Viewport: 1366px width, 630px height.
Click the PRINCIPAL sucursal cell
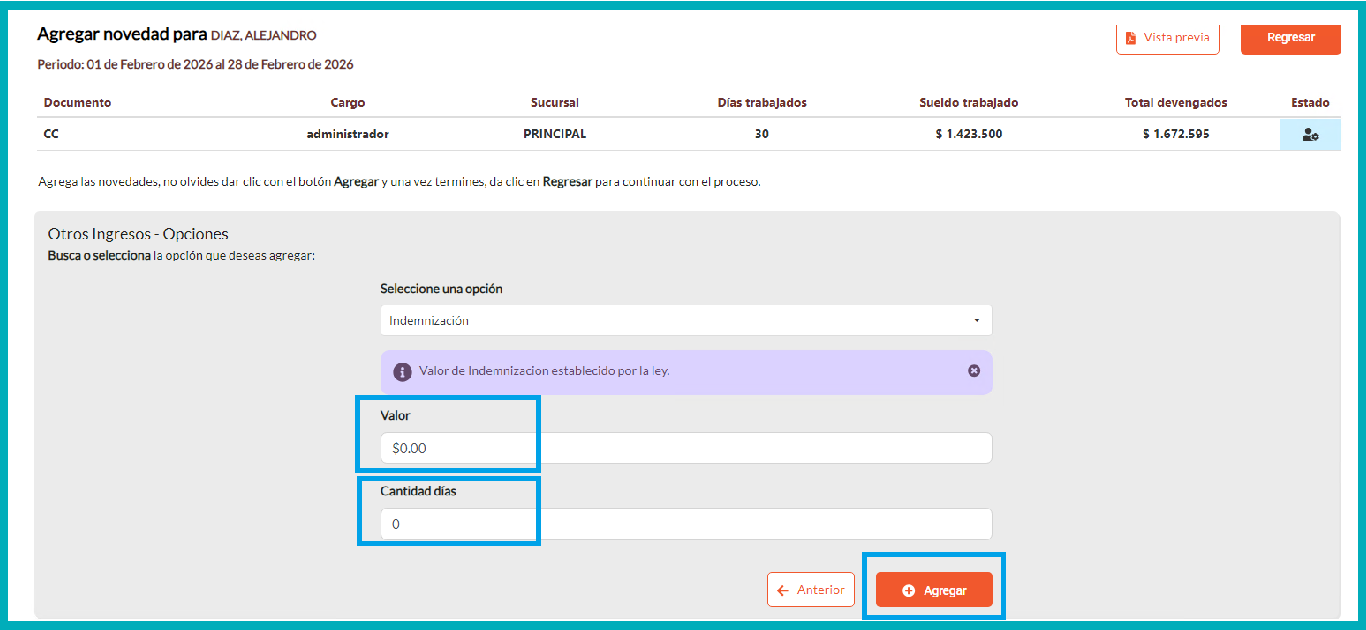click(x=555, y=134)
